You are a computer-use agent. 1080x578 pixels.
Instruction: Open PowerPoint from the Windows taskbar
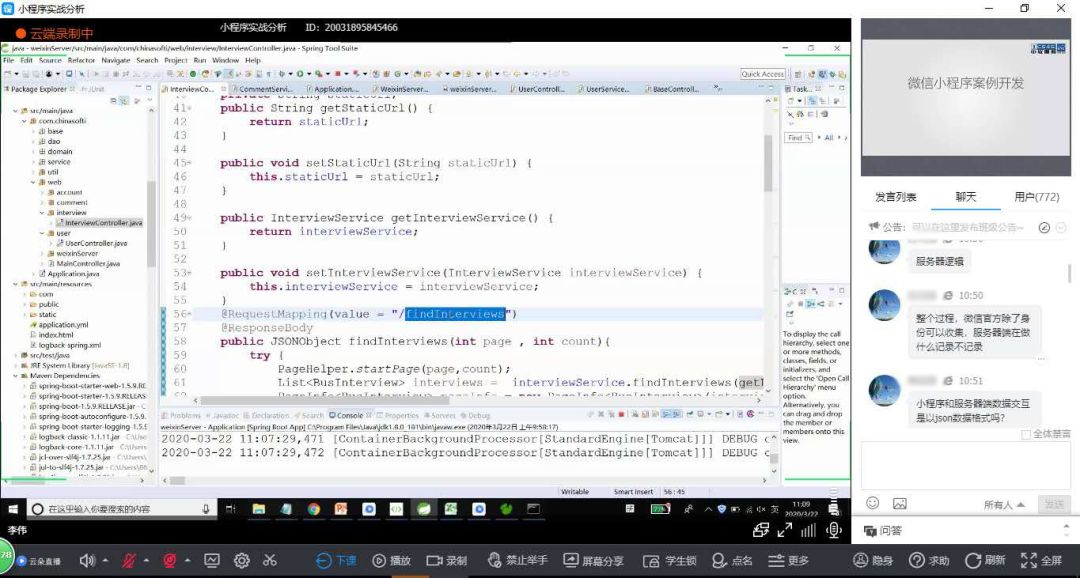tap(341, 509)
